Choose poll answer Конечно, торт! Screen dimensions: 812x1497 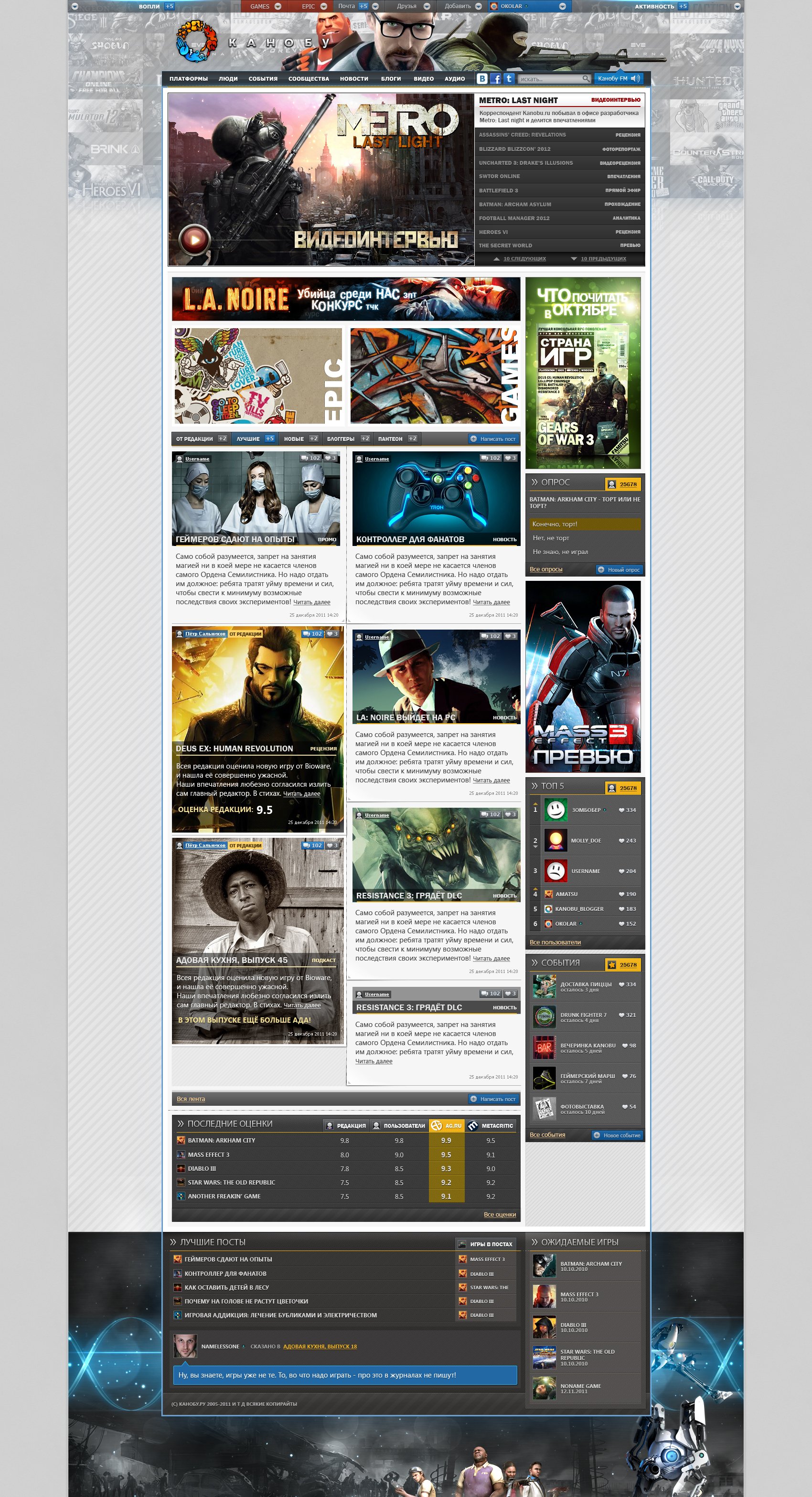(585, 524)
